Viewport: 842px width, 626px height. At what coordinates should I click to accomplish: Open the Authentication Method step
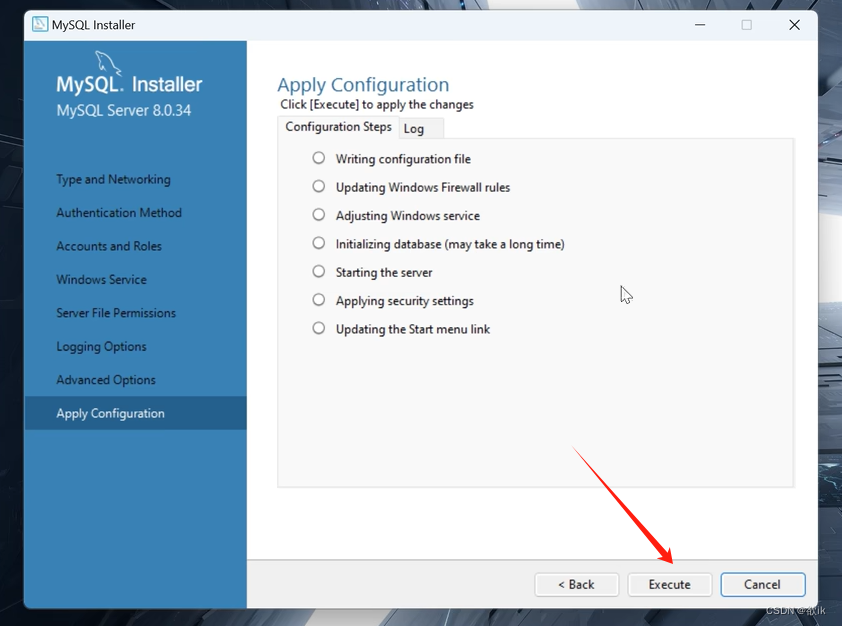click(119, 213)
